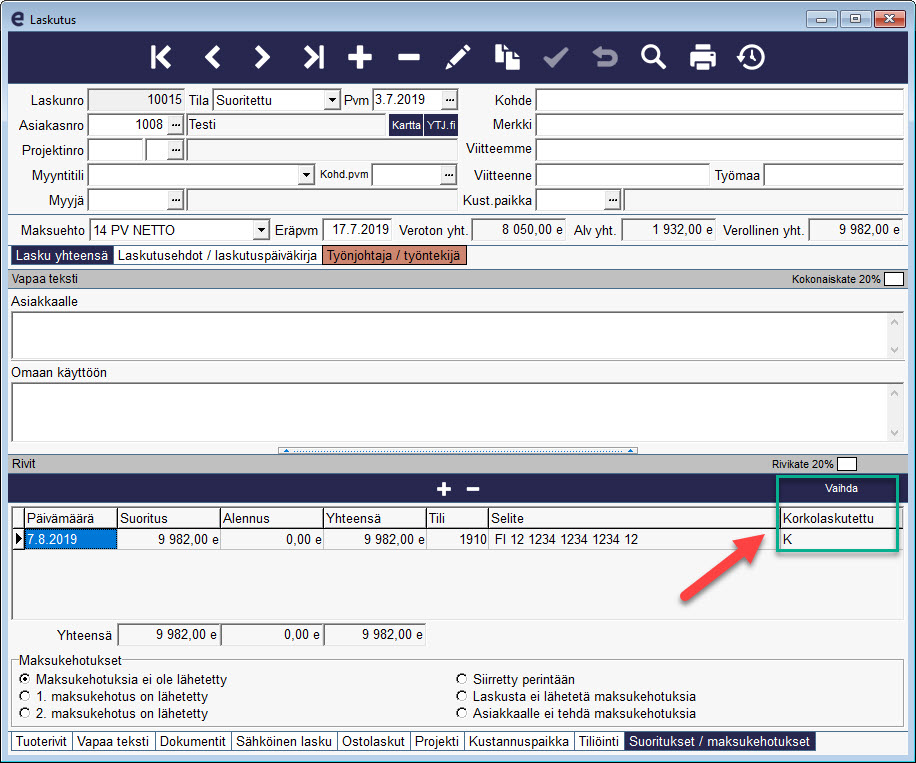Go to first invoice record
The height and width of the screenshot is (763, 916).
tap(161, 57)
